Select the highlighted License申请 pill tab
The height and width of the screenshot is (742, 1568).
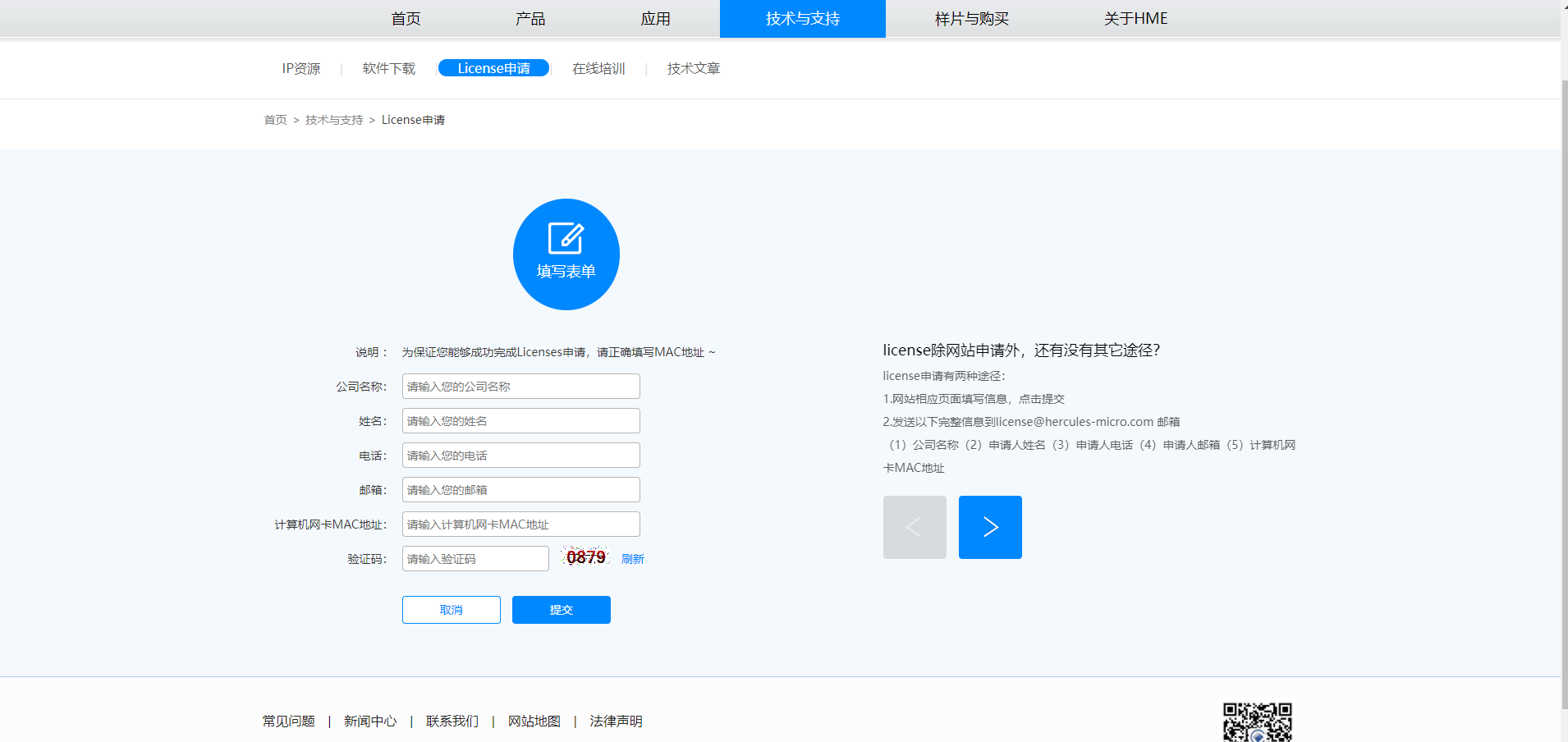[x=493, y=68]
